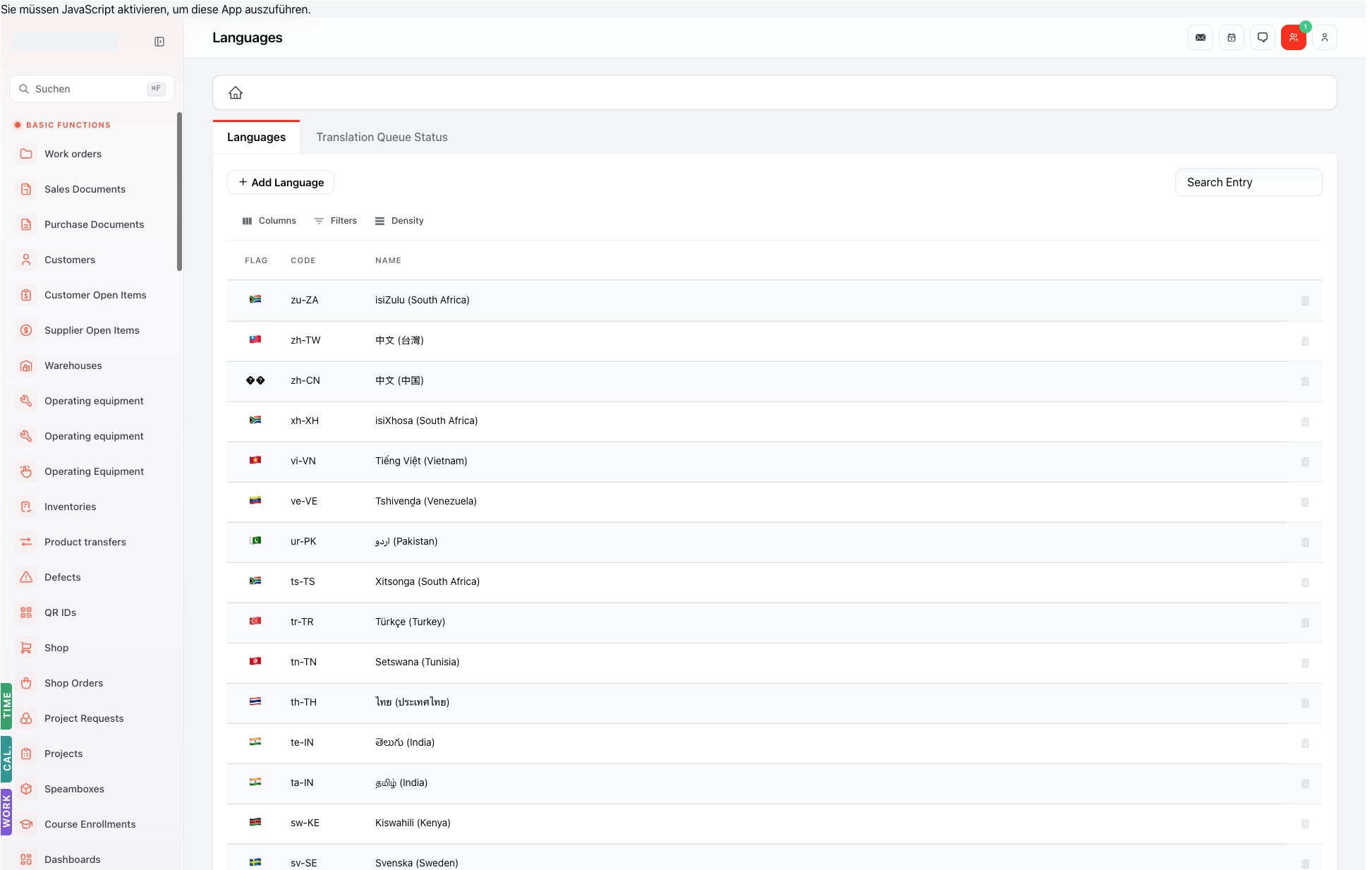Open Course Enrollments in sidebar
1372x870 pixels.
92,824
